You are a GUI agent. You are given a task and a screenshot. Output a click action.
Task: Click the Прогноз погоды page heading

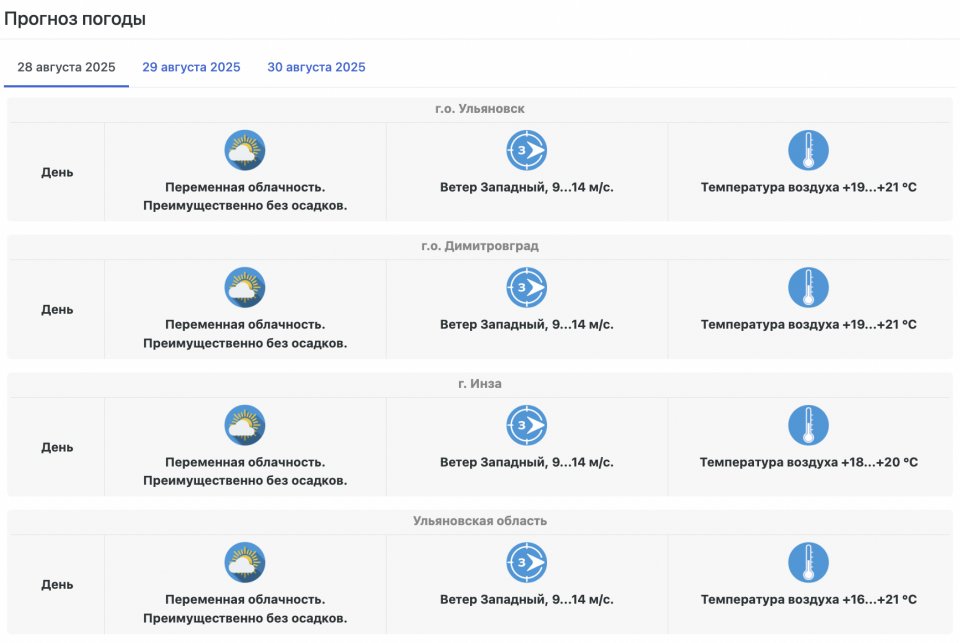(x=75, y=19)
